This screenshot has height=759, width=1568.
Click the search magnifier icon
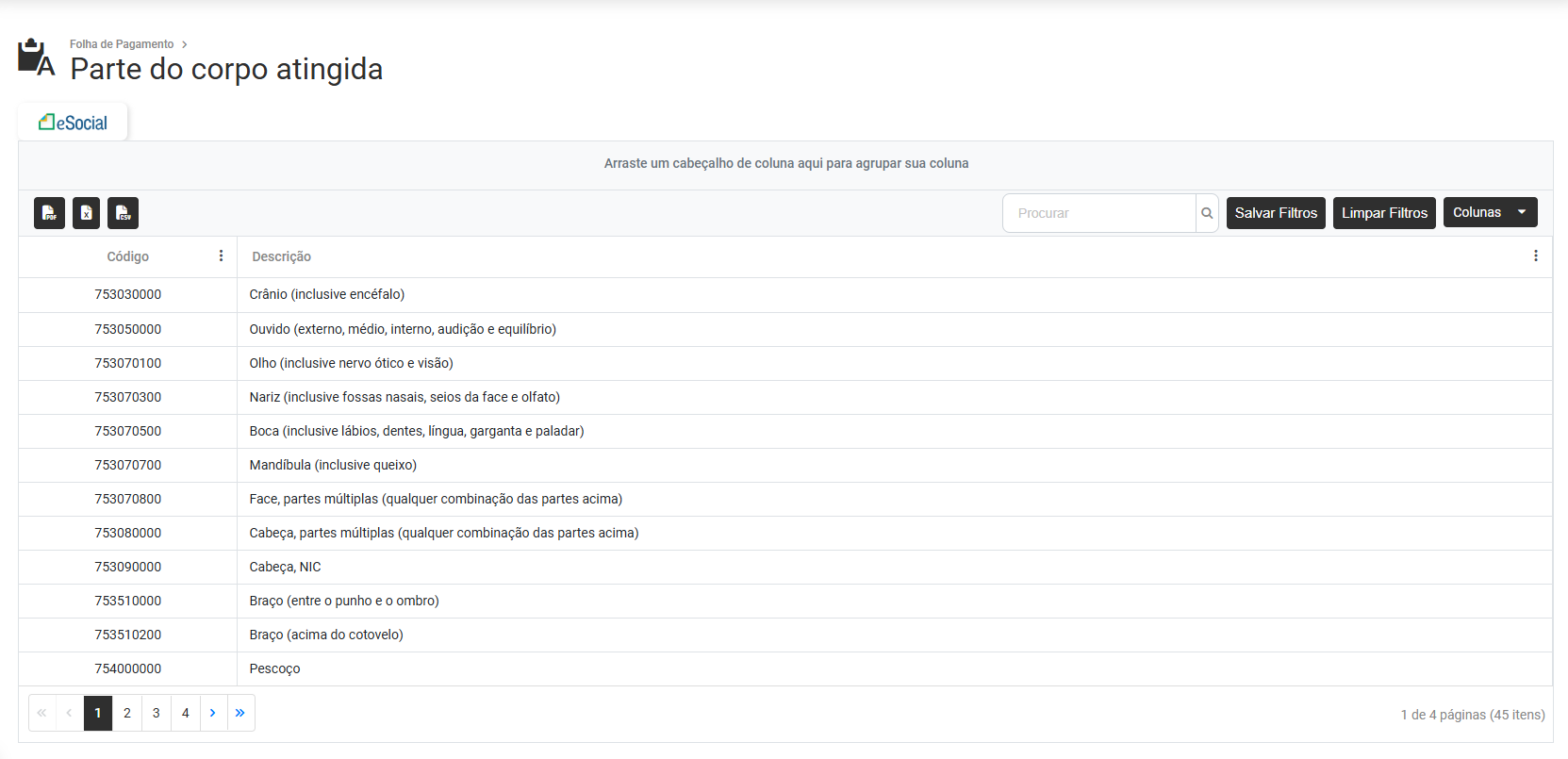(1207, 213)
